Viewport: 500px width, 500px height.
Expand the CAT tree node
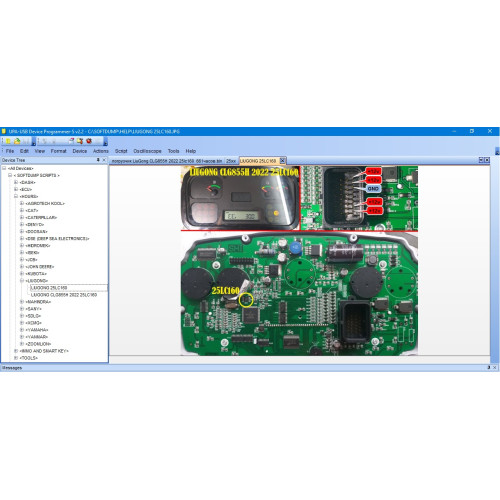22,210
